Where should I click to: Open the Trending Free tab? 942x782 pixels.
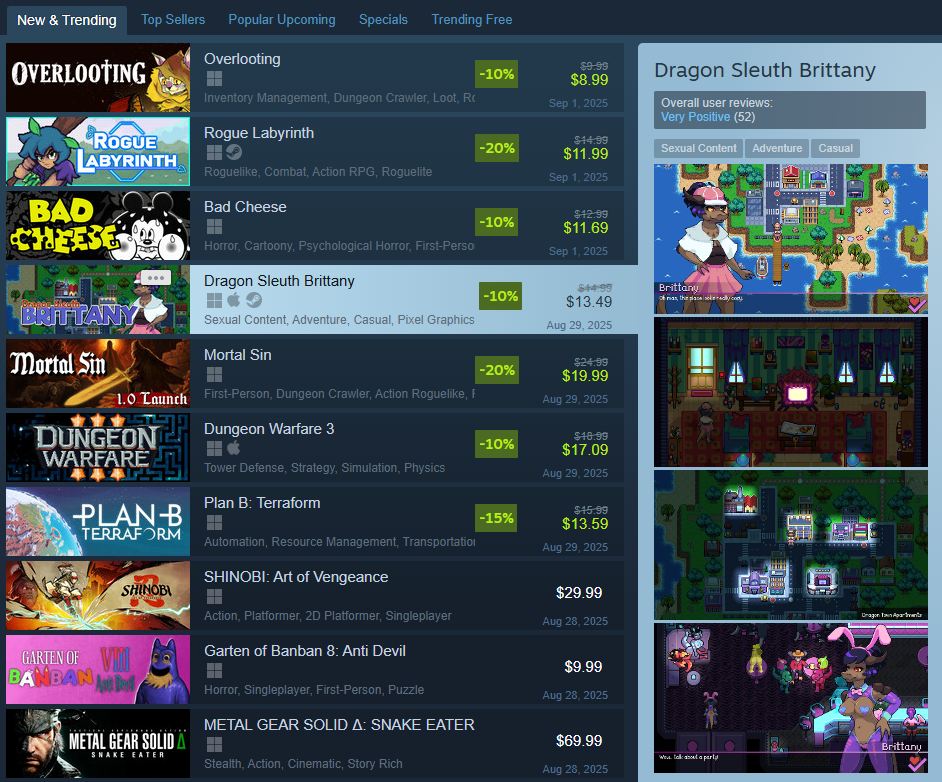pyautogui.click(x=472, y=20)
